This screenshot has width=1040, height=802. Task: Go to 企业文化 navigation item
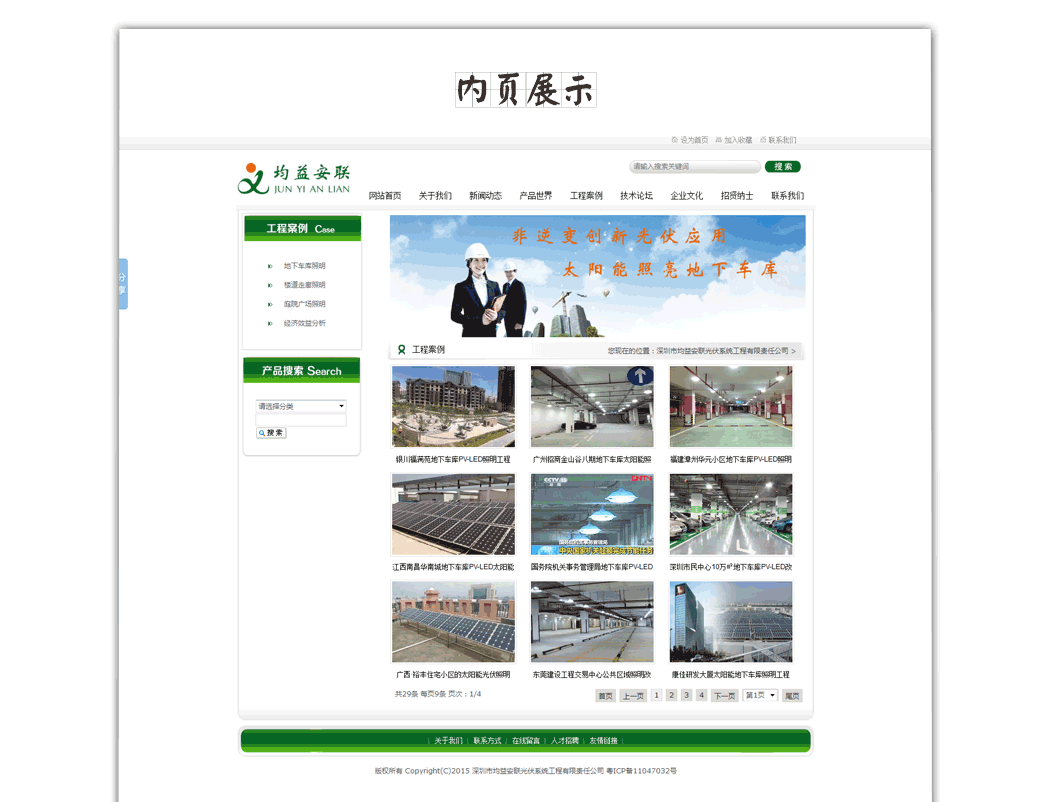click(x=686, y=196)
